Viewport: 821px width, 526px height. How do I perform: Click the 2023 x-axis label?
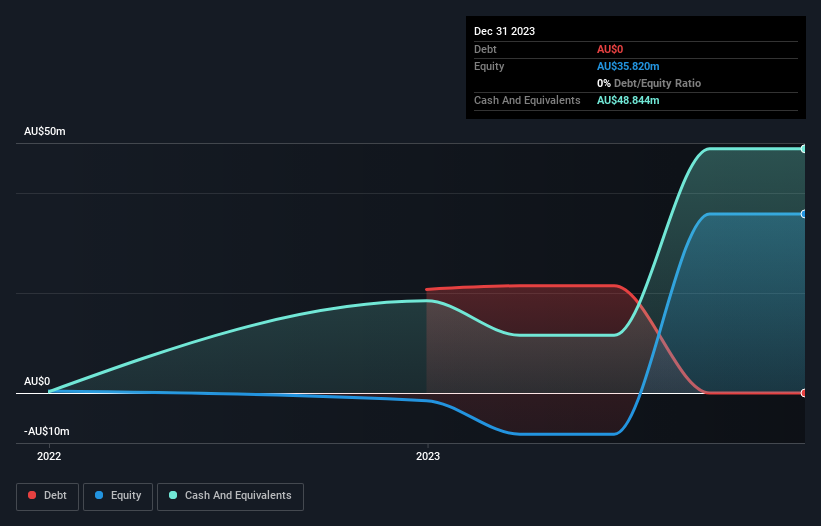pyautogui.click(x=428, y=456)
